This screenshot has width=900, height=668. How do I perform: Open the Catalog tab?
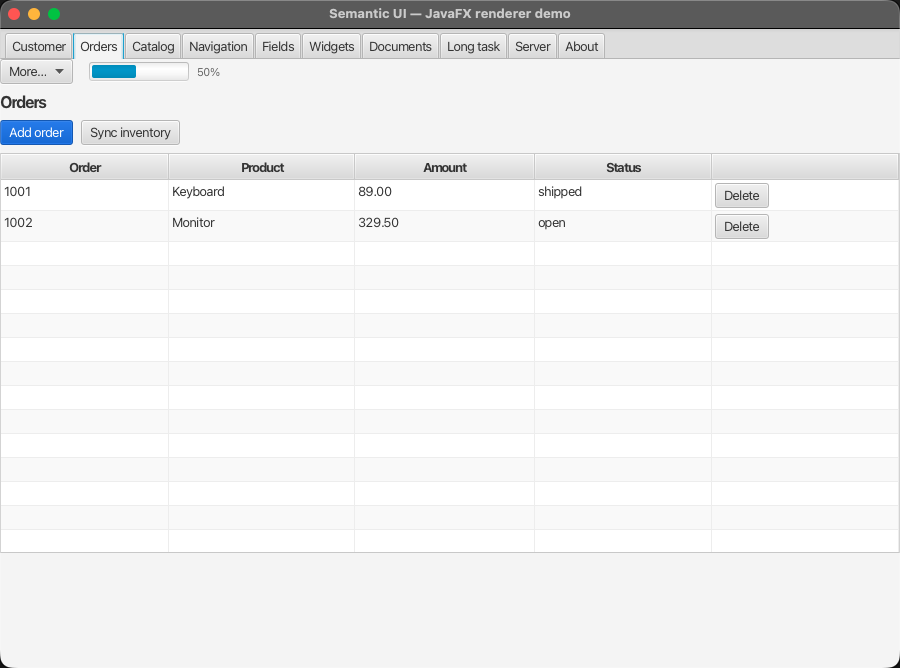[153, 46]
